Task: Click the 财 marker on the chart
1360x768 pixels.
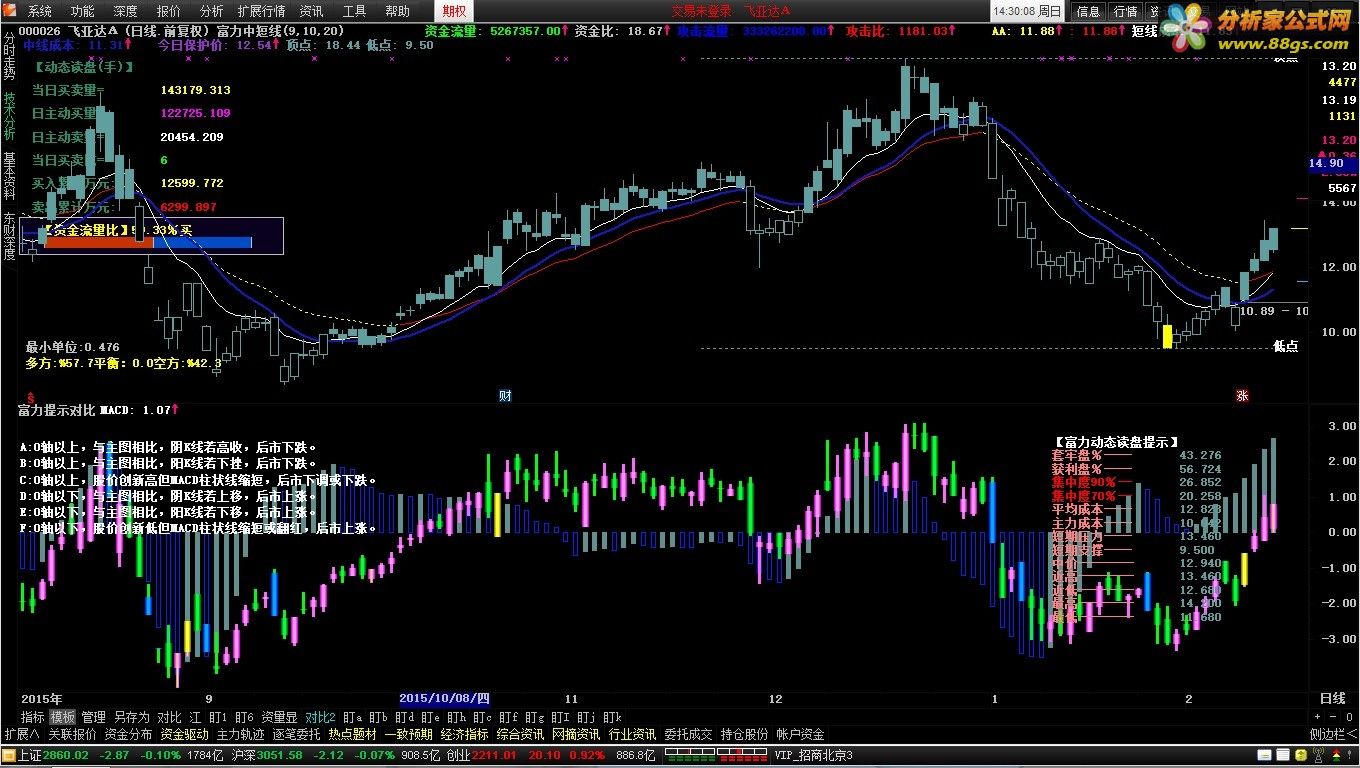Action: [x=505, y=396]
